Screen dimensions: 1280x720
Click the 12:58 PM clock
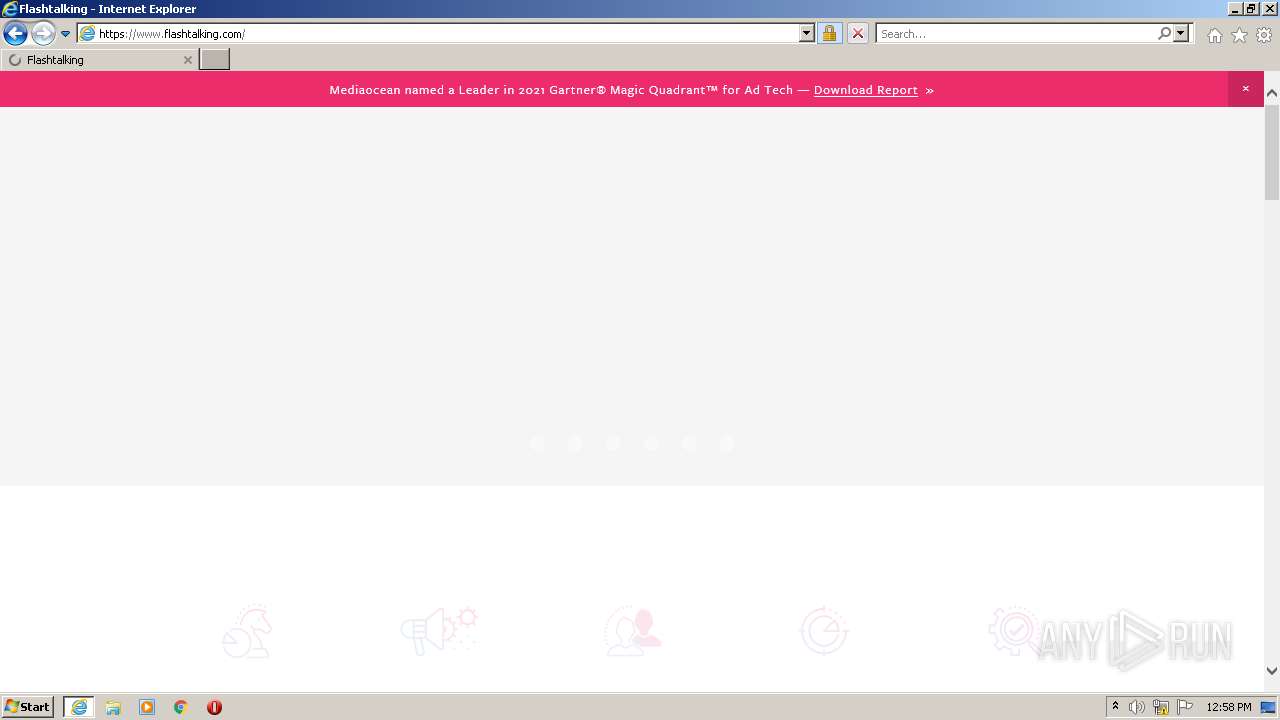(1229, 707)
